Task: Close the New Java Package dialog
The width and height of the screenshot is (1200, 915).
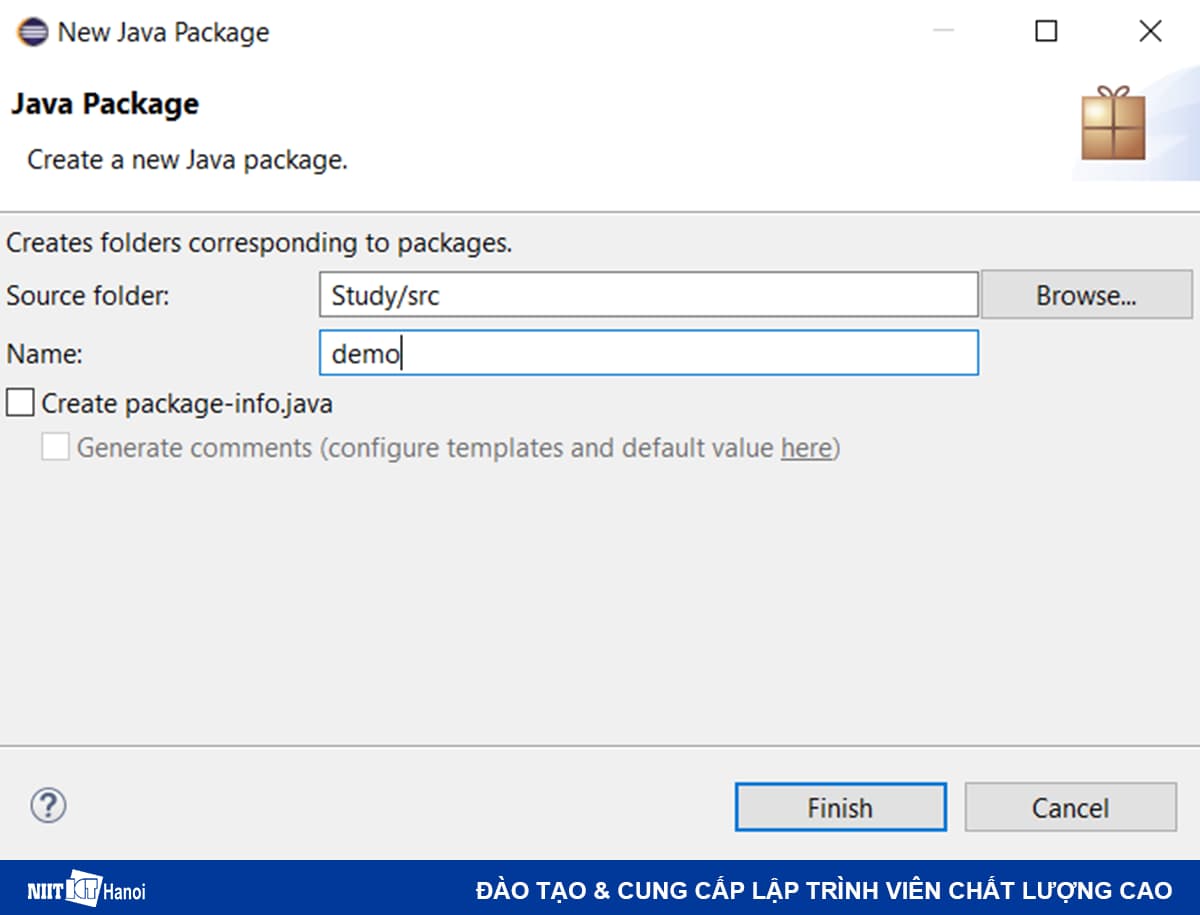Action: point(1150,31)
